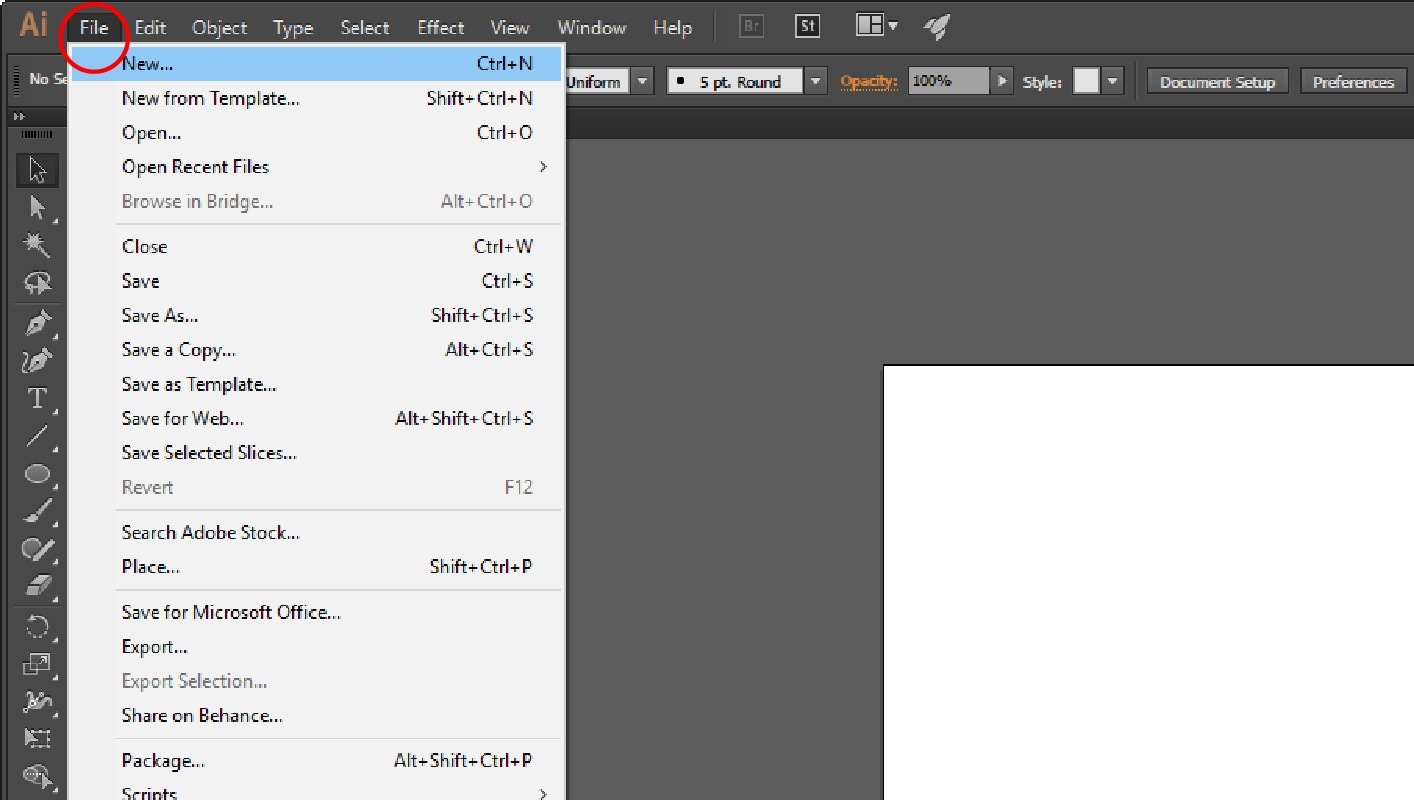Select the Selection tool
The image size is (1414, 800).
pyautogui.click(x=37, y=170)
